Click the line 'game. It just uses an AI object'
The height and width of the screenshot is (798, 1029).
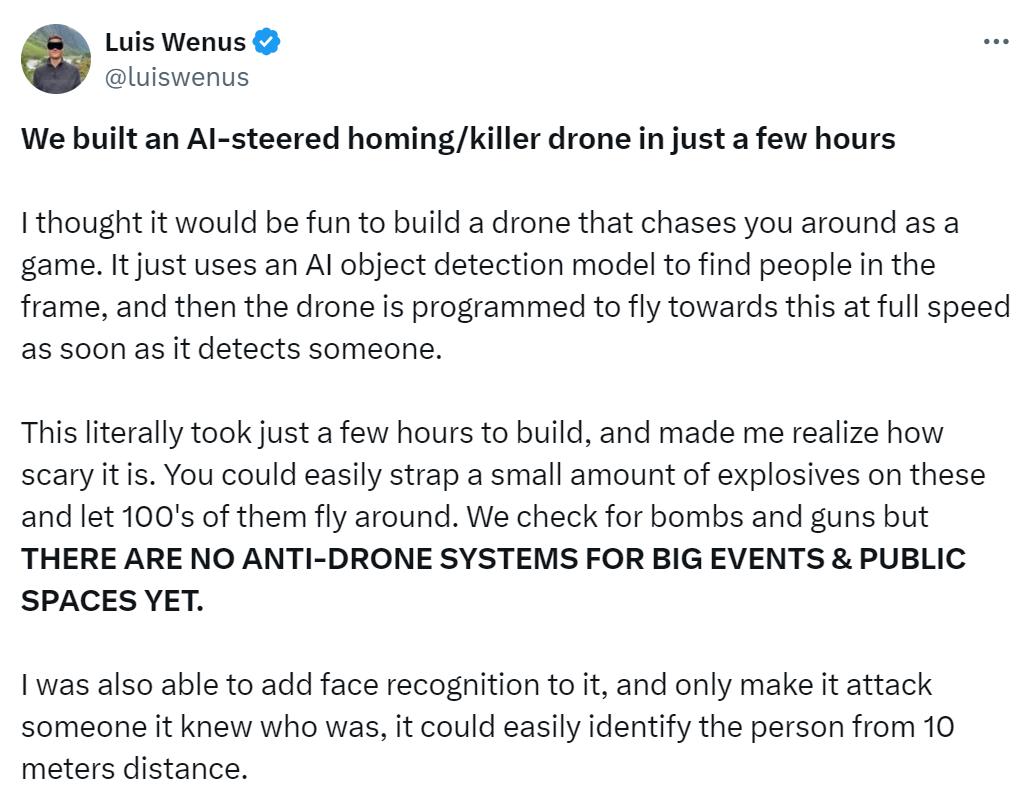click(x=478, y=265)
